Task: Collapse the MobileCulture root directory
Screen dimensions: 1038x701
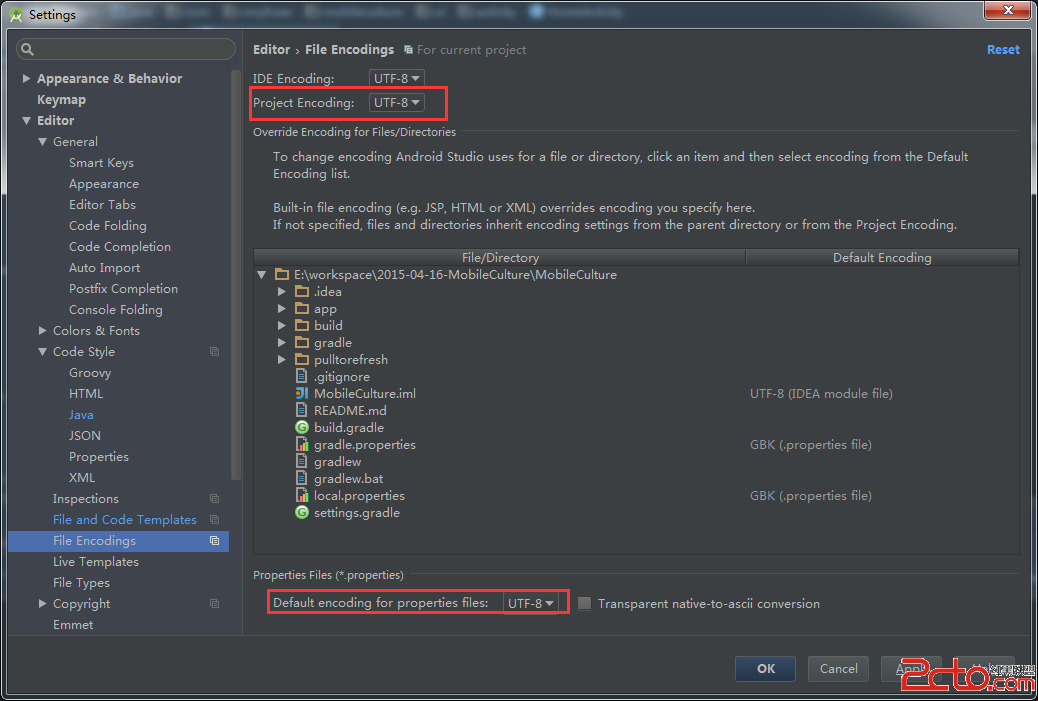Action: coord(261,274)
